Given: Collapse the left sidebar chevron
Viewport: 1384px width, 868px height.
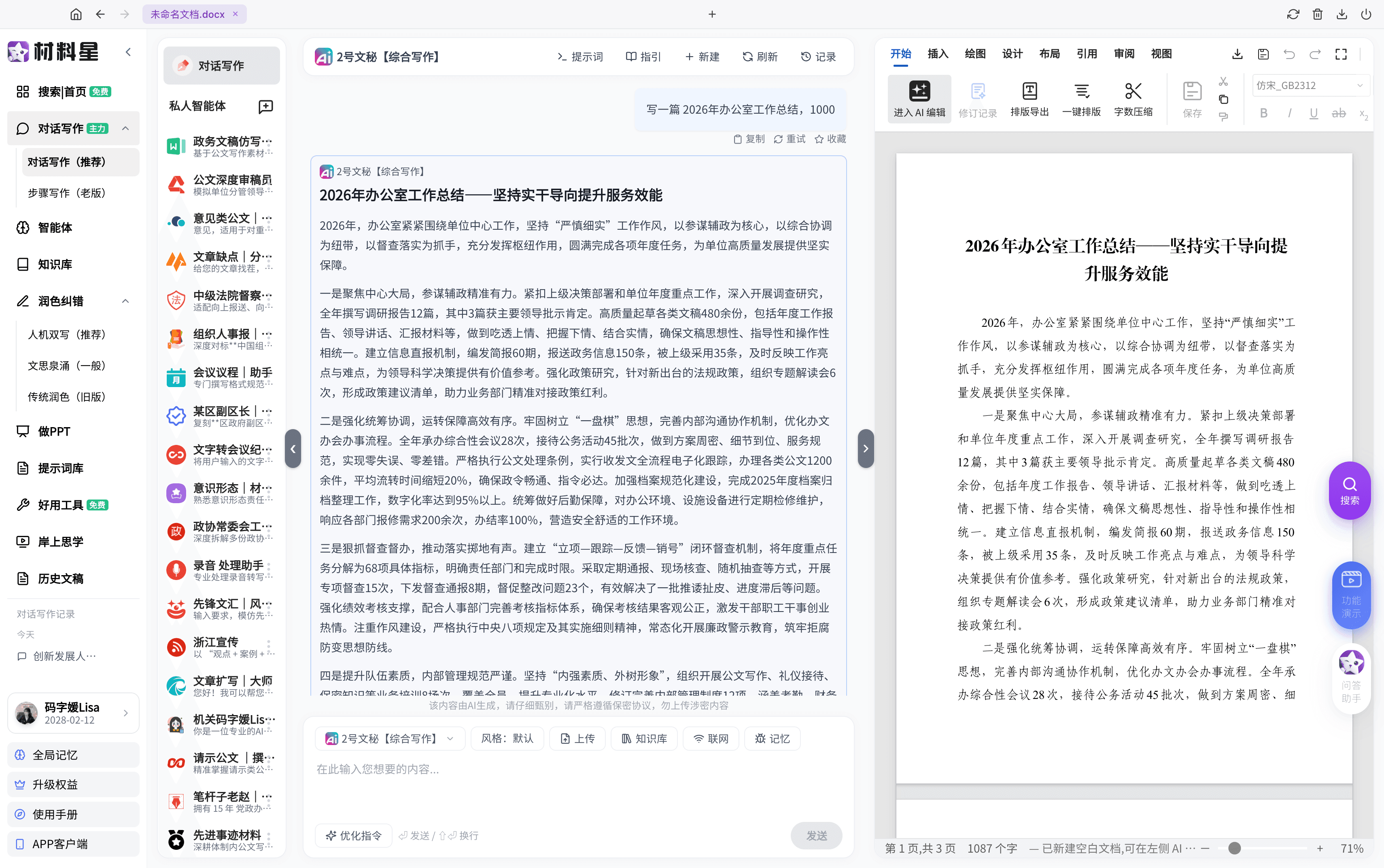Looking at the screenshot, I should pos(128,52).
